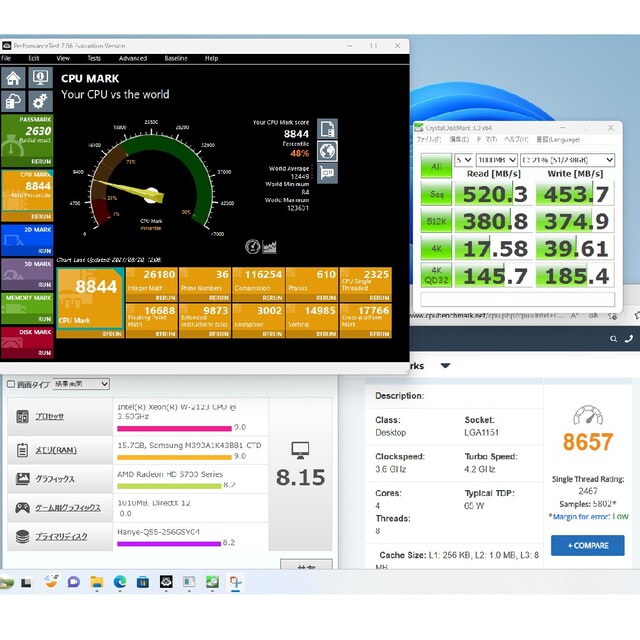
Task: Rerun the Physics test
Action: [x=326, y=298]
